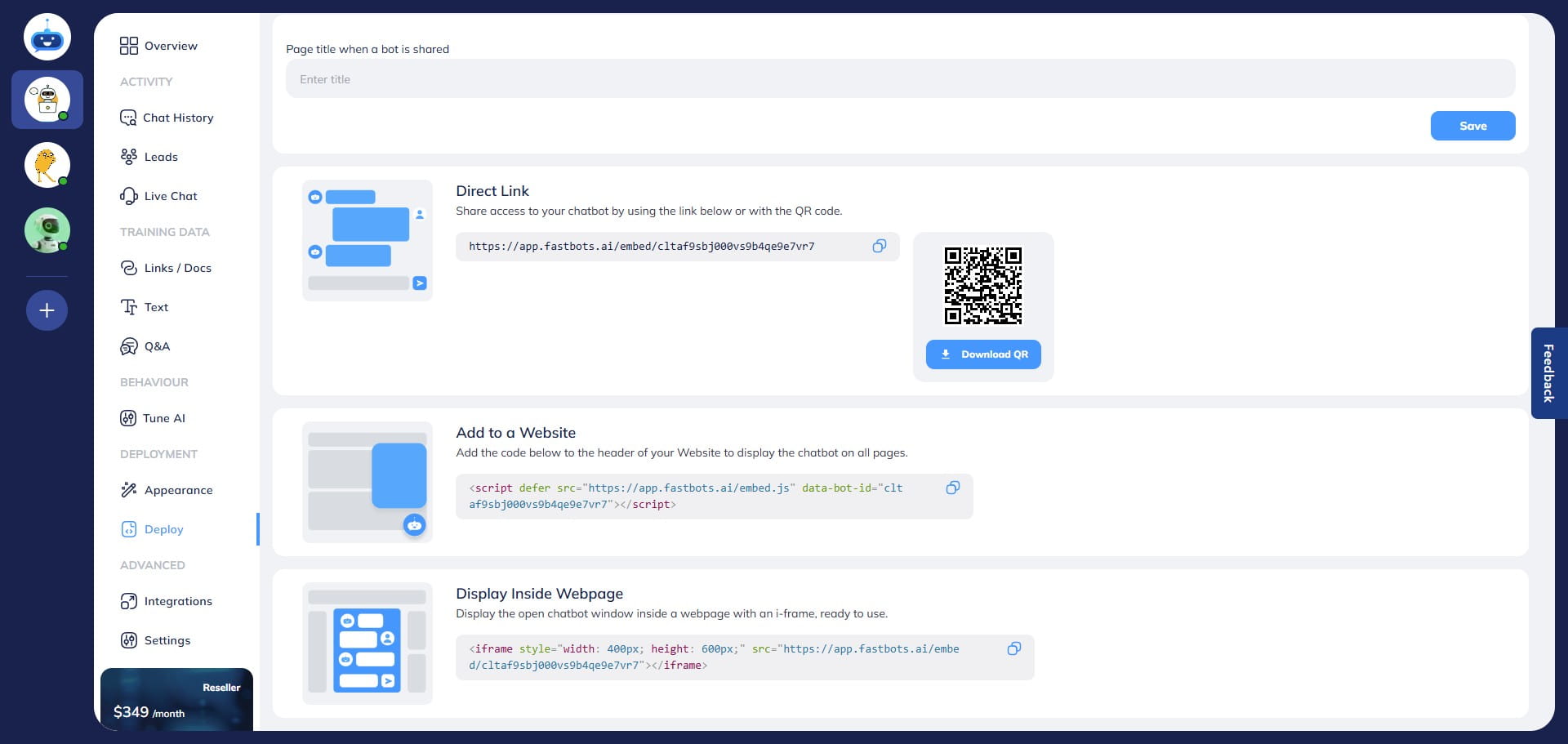The image size is (1568, 744).
Task: Navigate to Links / Docs training data
Action: click(x=177, y=268)
